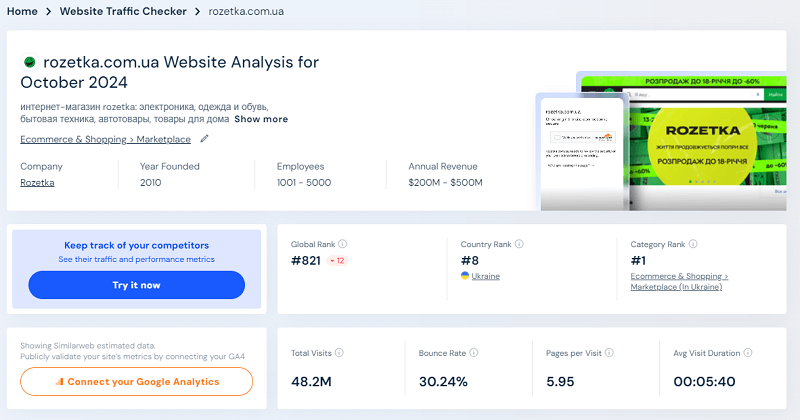
Task: Click the $200M - $500M revenue value
Action: pyautogui.click(x=445, y=183)
